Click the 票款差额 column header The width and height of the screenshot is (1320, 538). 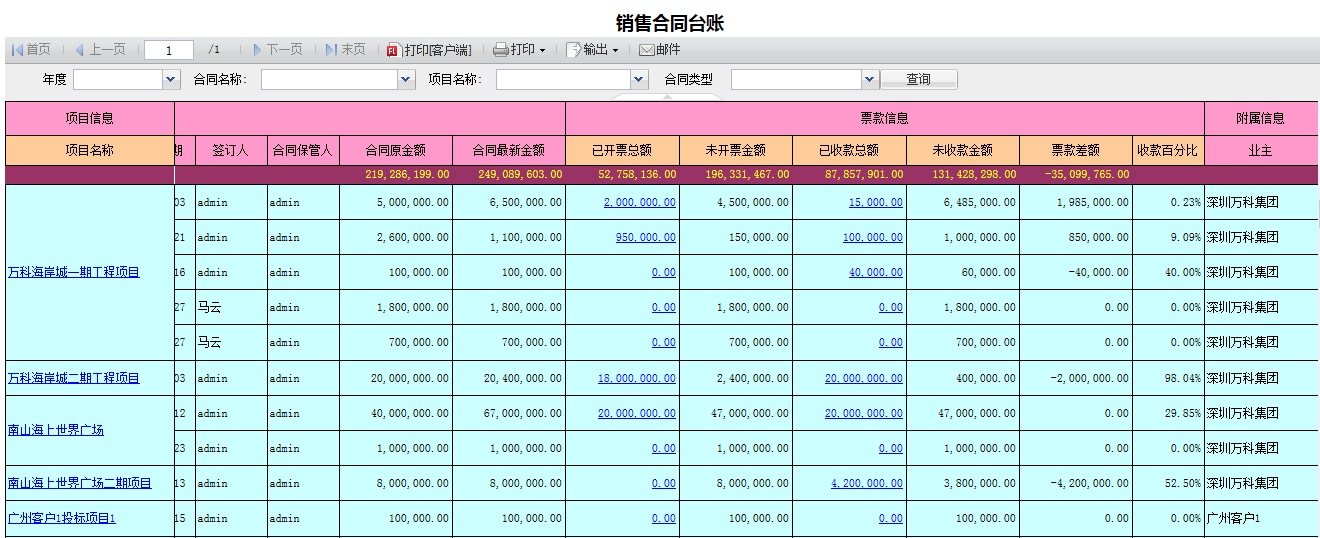pyautogui.click(x=1076, y=150)
